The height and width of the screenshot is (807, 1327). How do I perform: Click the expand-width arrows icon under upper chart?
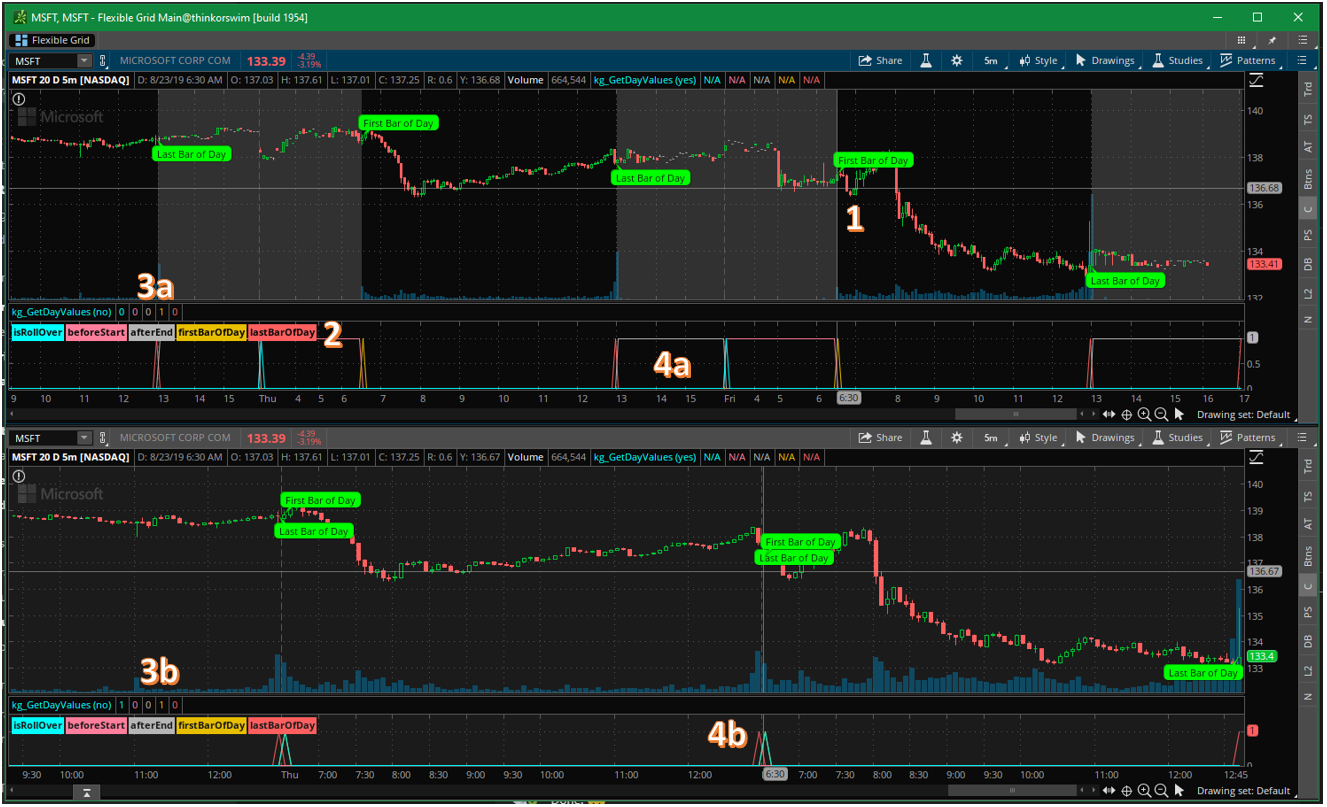[1110, 414]
